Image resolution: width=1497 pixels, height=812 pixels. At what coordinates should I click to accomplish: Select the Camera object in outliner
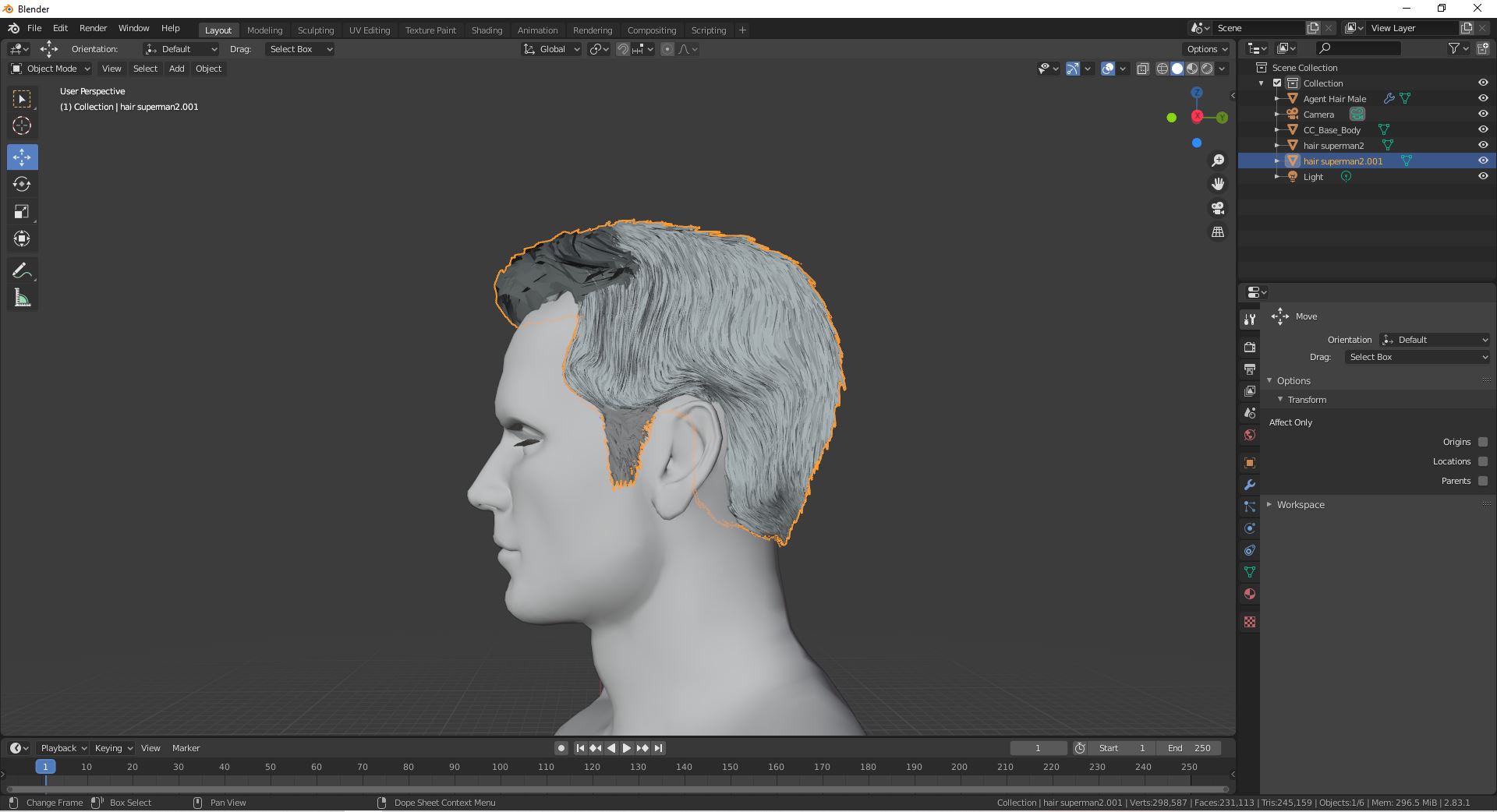[1318, 115]
